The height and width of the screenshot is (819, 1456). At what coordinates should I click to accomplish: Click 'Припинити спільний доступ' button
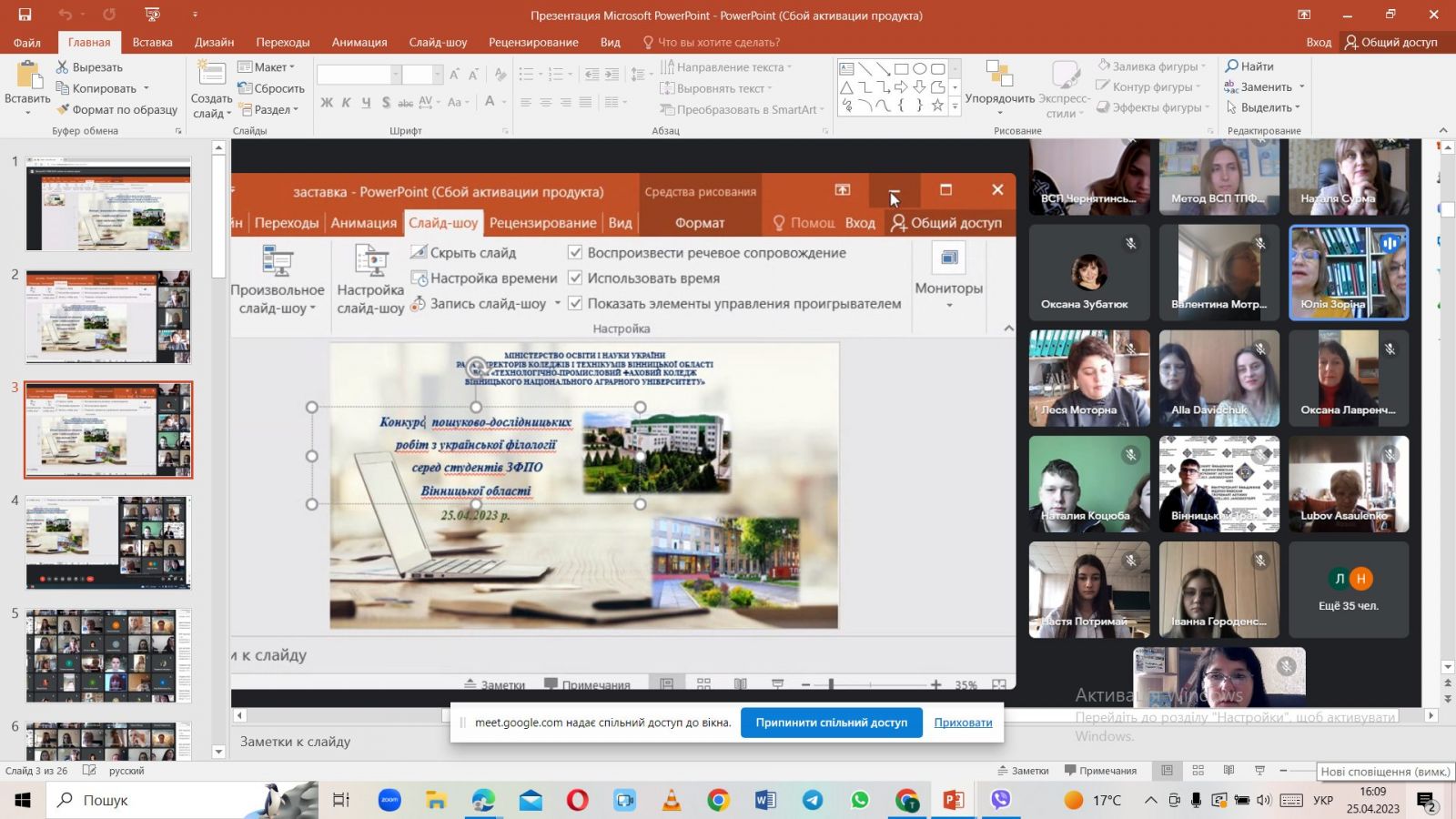tap(831, 723)
